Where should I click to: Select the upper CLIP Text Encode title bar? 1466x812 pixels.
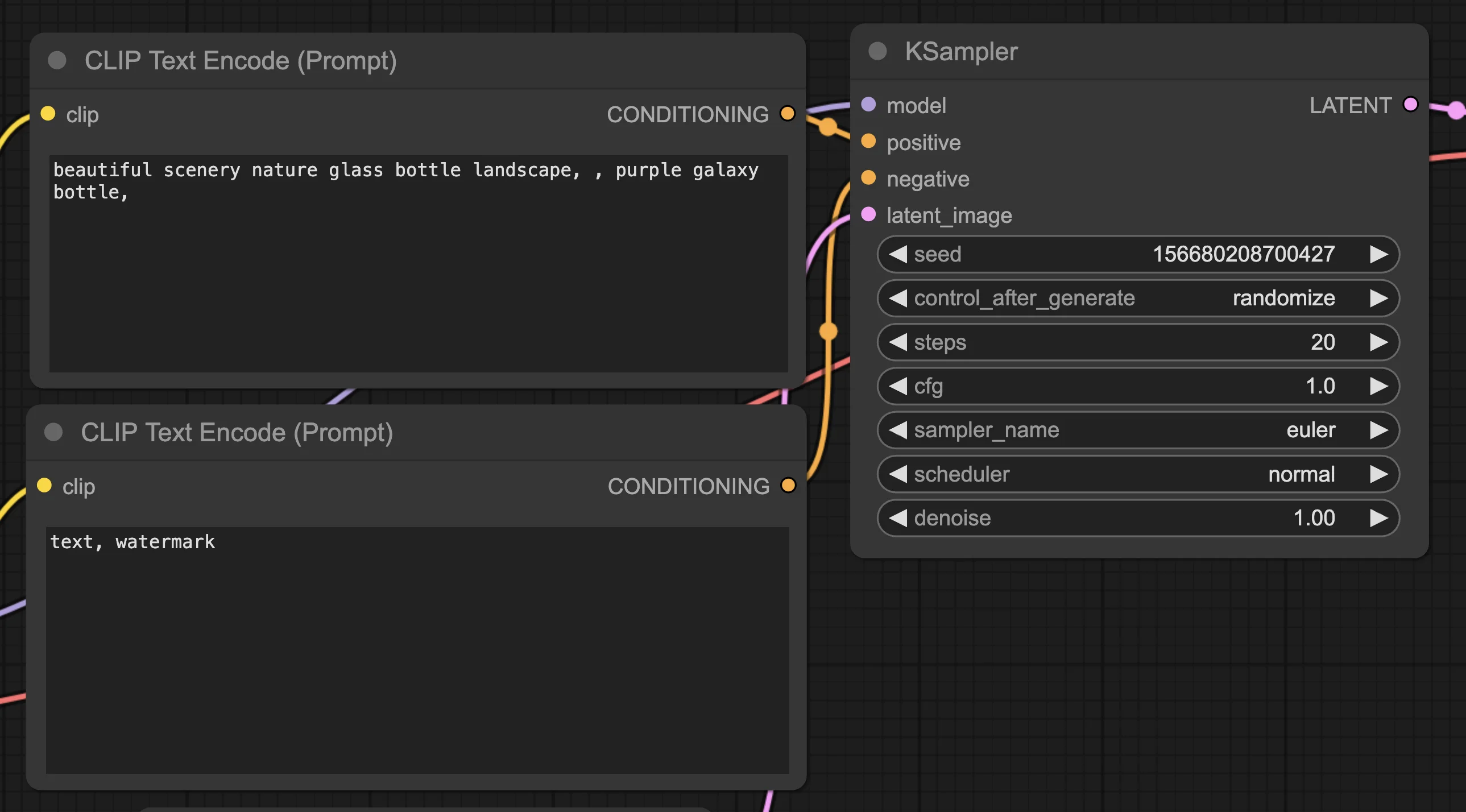(239, 60)
